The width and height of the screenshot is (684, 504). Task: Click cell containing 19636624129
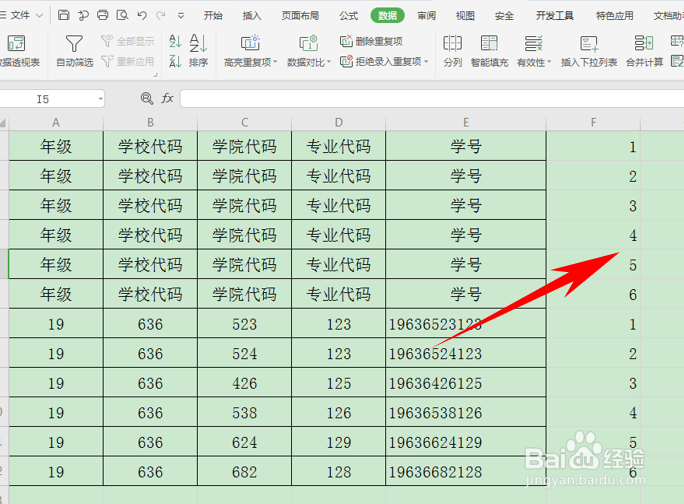[466, 442]
